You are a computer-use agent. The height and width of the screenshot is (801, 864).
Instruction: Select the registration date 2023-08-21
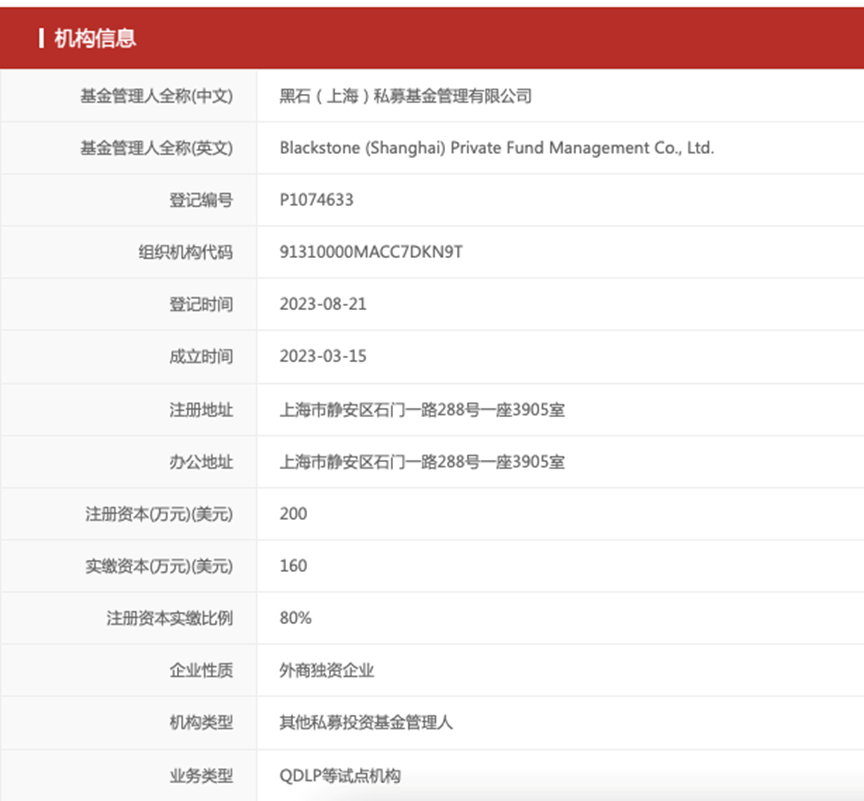point(323,304)
